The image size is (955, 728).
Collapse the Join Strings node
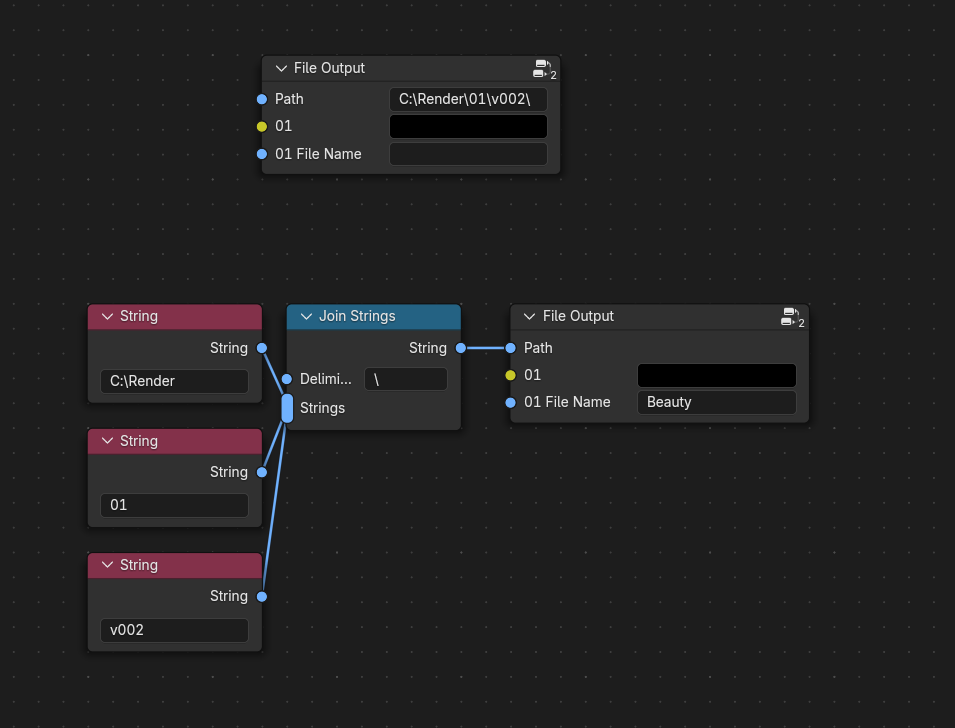tap(306, 316)
